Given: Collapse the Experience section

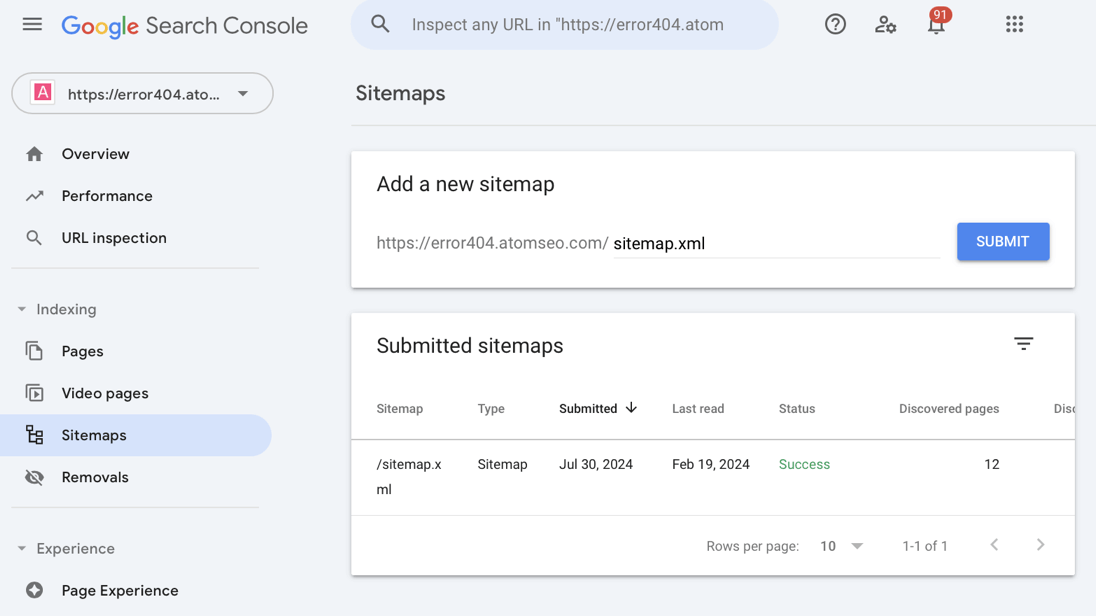Looking at the screenshot, I should (x=22, y=548).
